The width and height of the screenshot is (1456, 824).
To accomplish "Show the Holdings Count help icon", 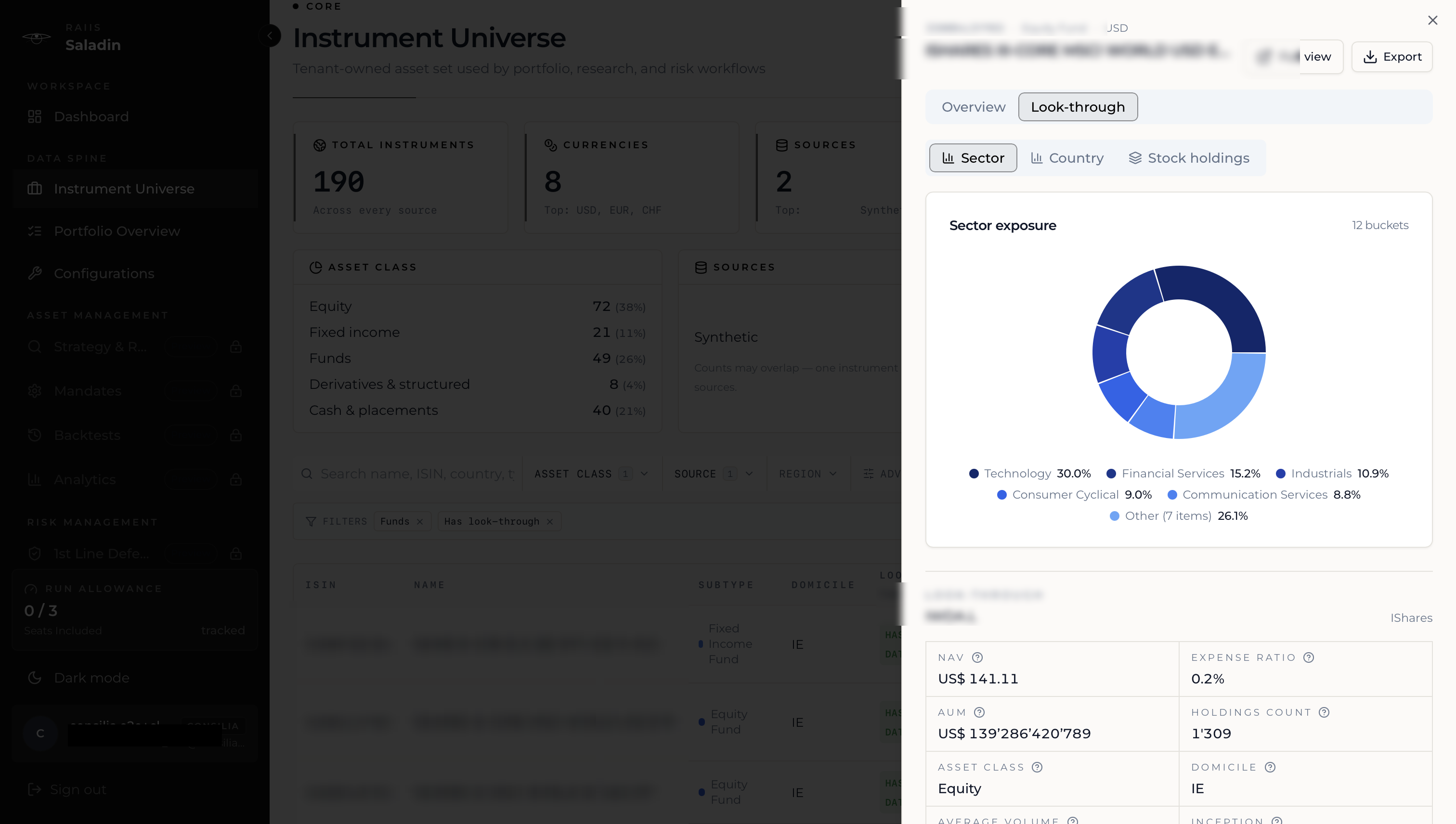I will [1324, 712].
